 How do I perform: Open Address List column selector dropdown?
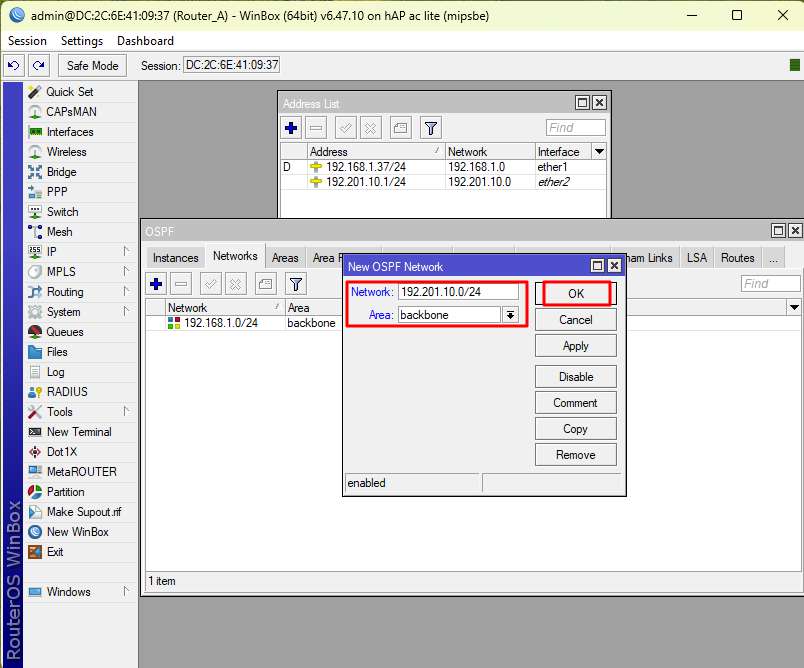pyautogui.click(x=599, y=152)
